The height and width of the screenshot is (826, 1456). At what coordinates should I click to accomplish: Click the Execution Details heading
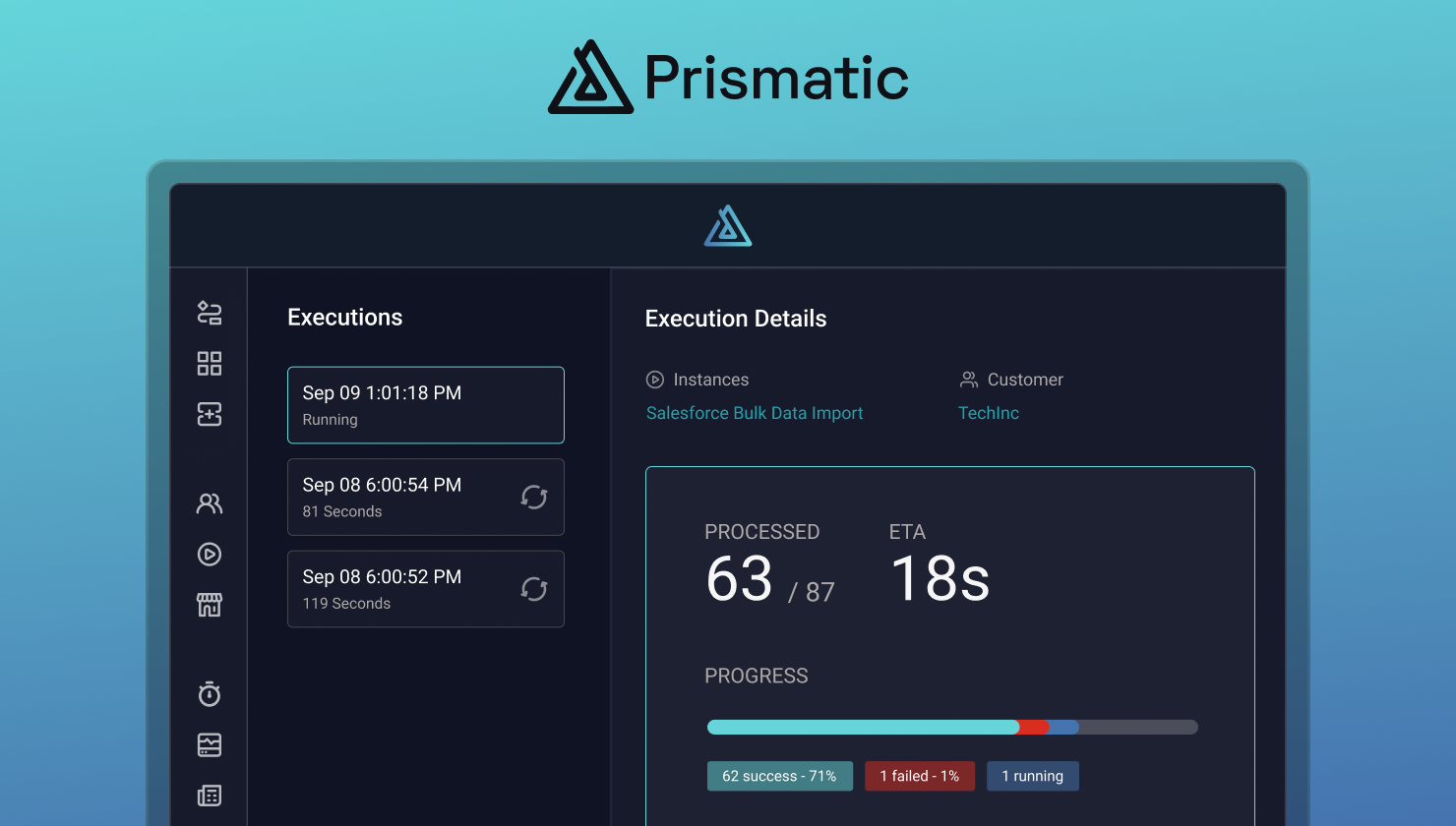click(736, 319)
